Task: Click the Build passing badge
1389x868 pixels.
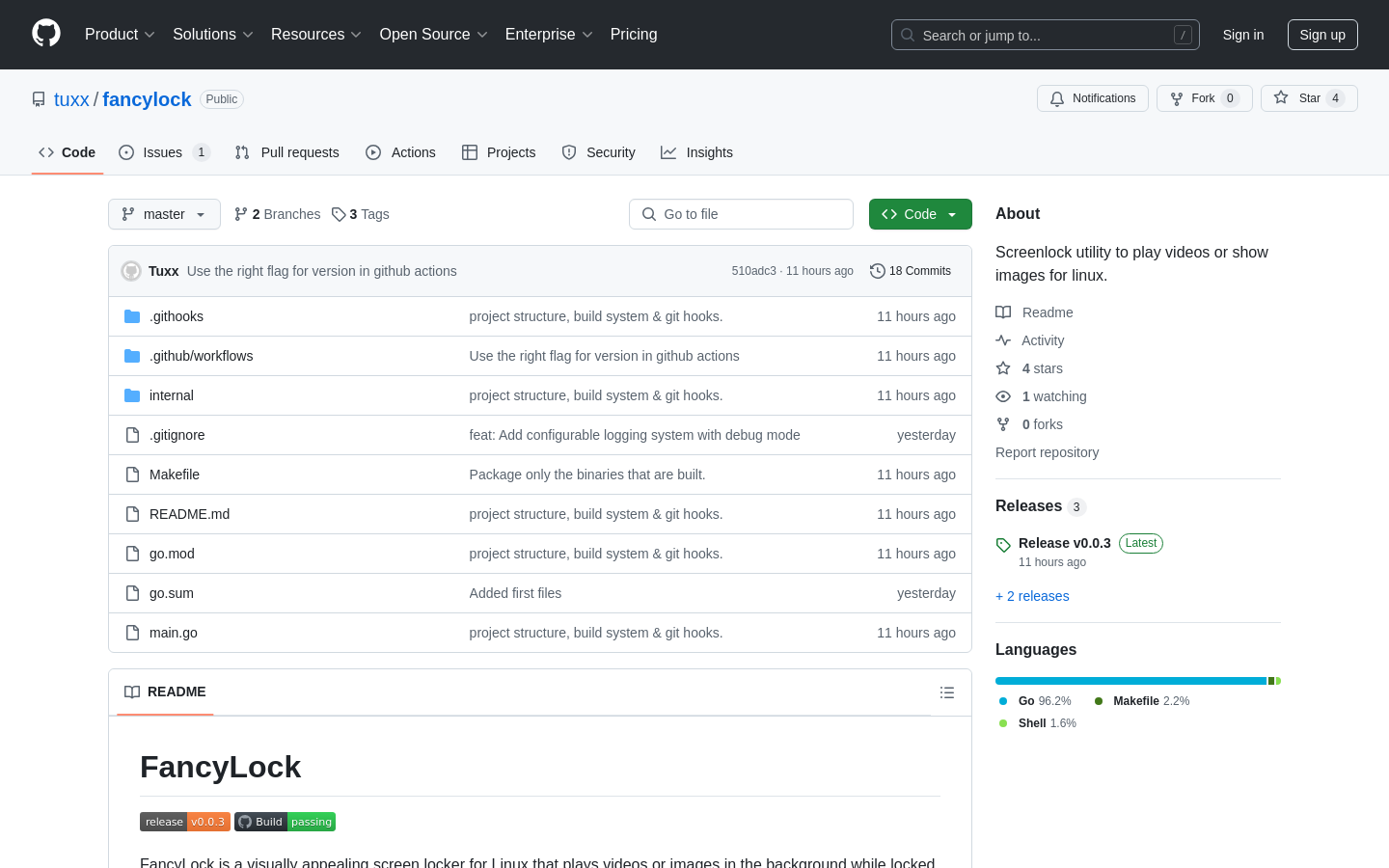Action: (285, 822)
